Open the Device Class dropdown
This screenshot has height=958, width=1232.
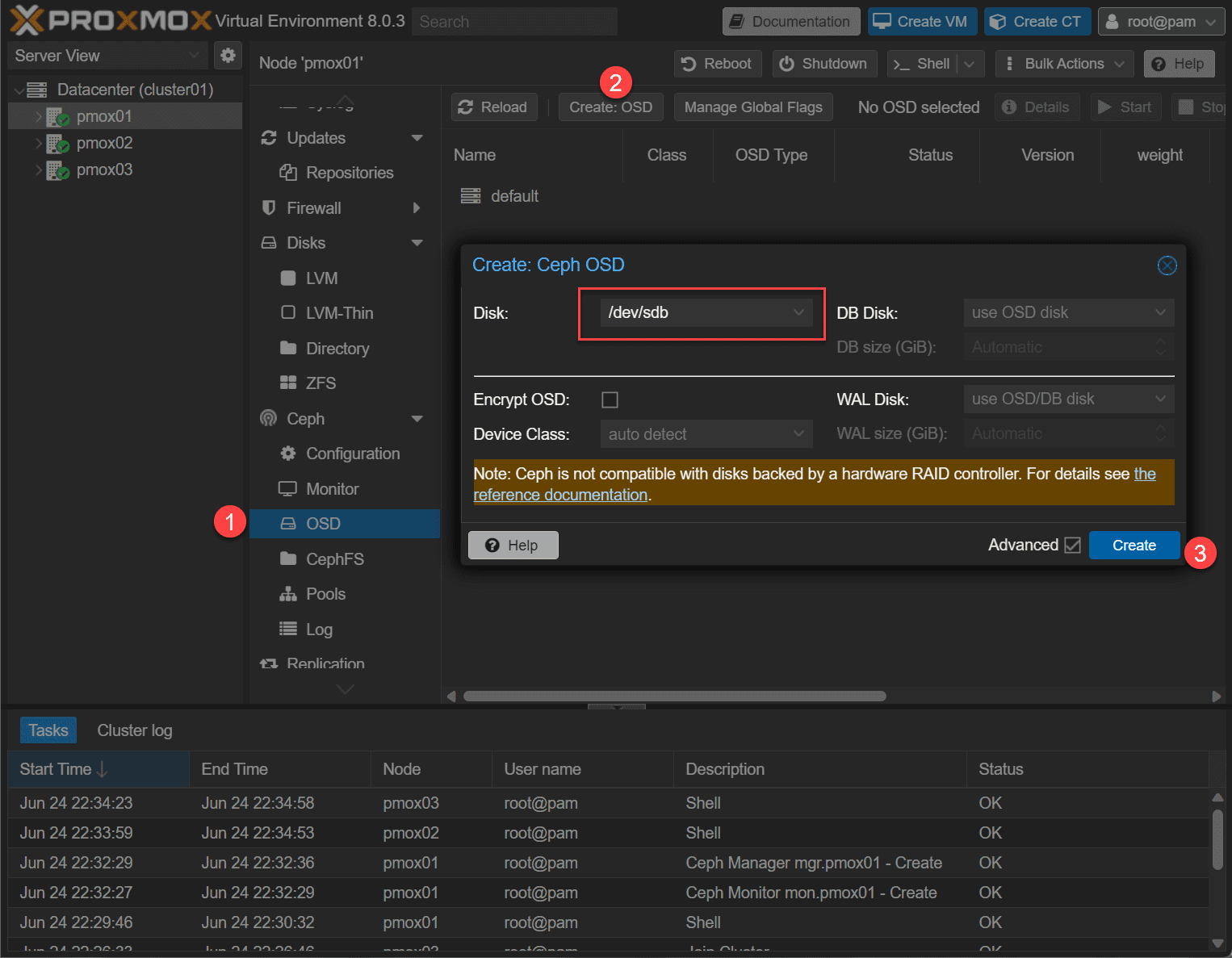706,434
